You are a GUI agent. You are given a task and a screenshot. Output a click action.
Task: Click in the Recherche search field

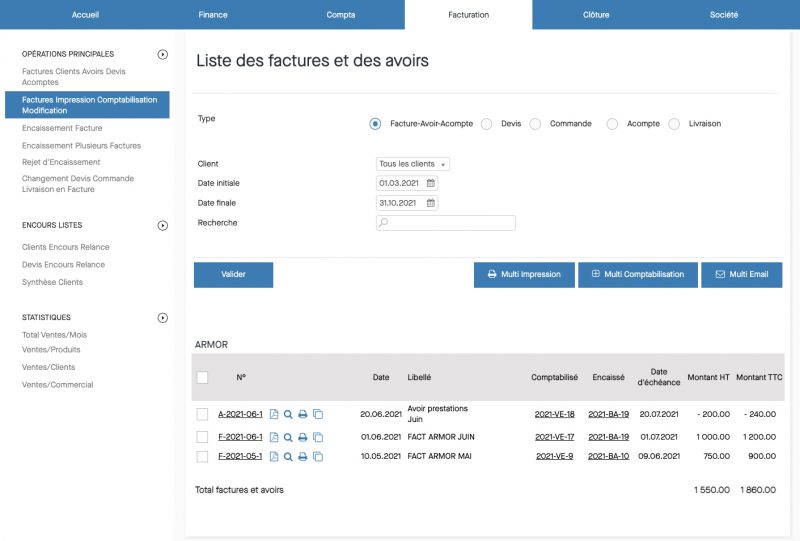click(446, 223)
